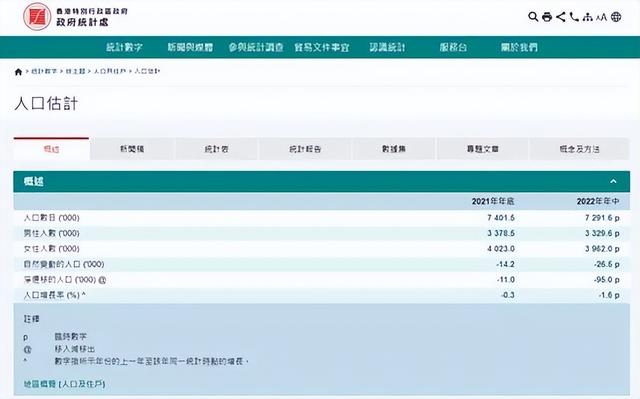Open the 關於我們 navigation menu
Screen dimensions: 640x399
tap(519, 47)
